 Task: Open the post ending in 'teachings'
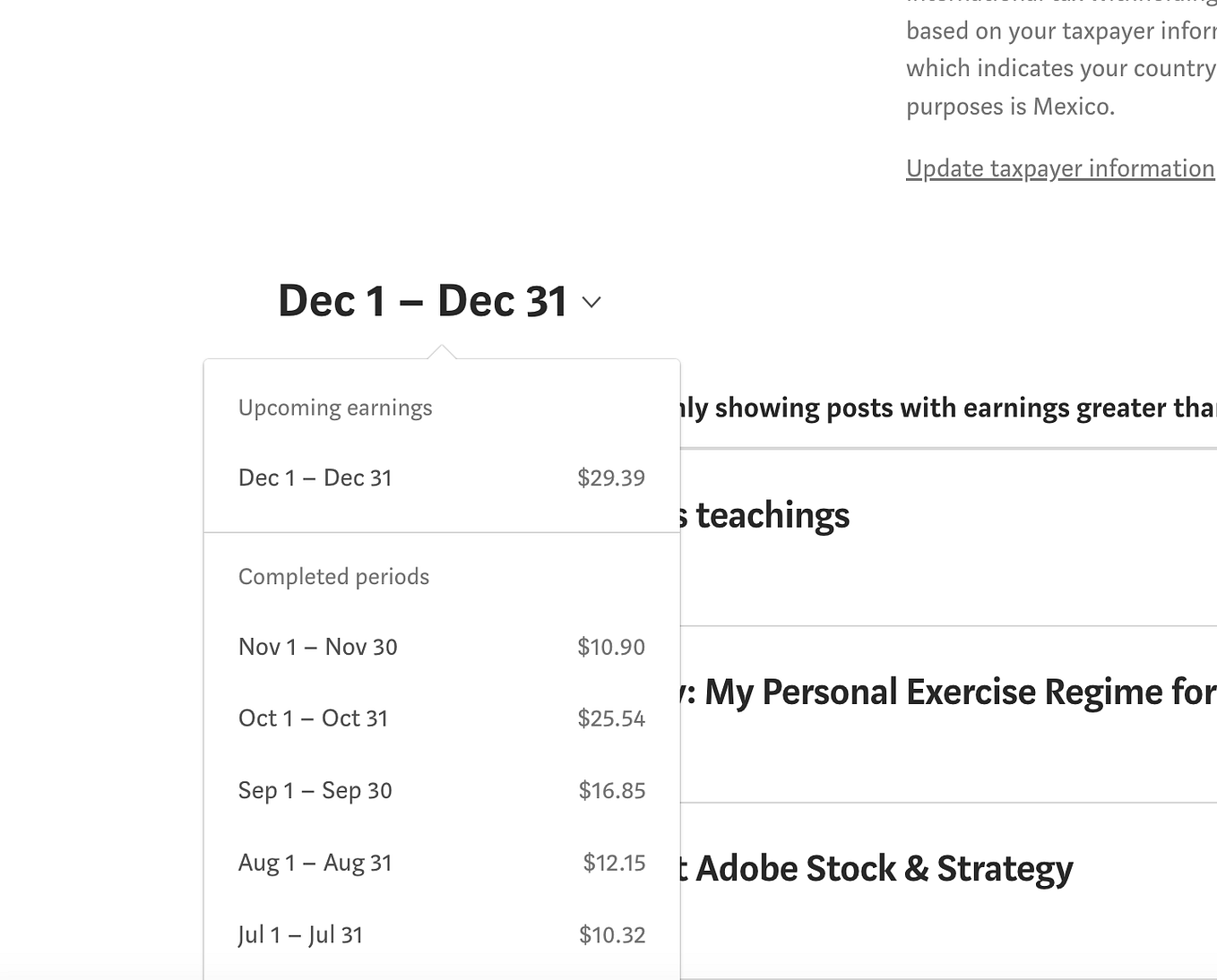pyautogui.click(x=767, y=516)
